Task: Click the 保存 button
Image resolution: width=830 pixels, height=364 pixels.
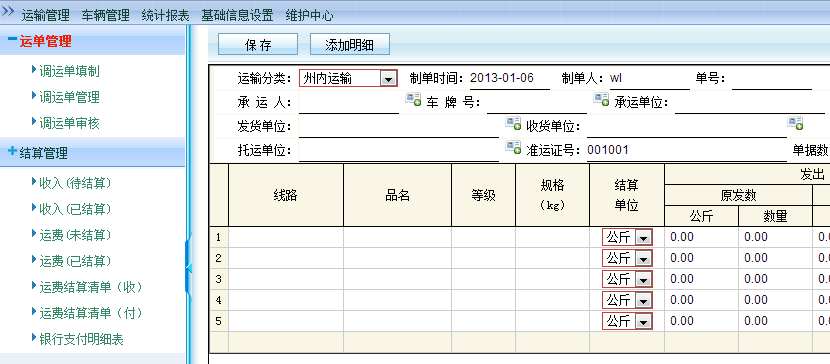Action: click(x=258, y=44)
